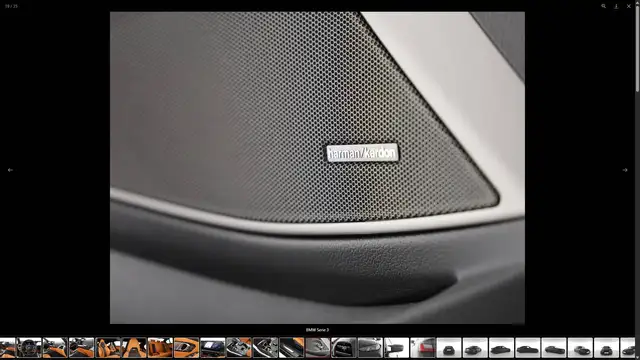
Task: Open the orange door handle thumbnail
Action: pyautogui.click(x=187, y=348)
